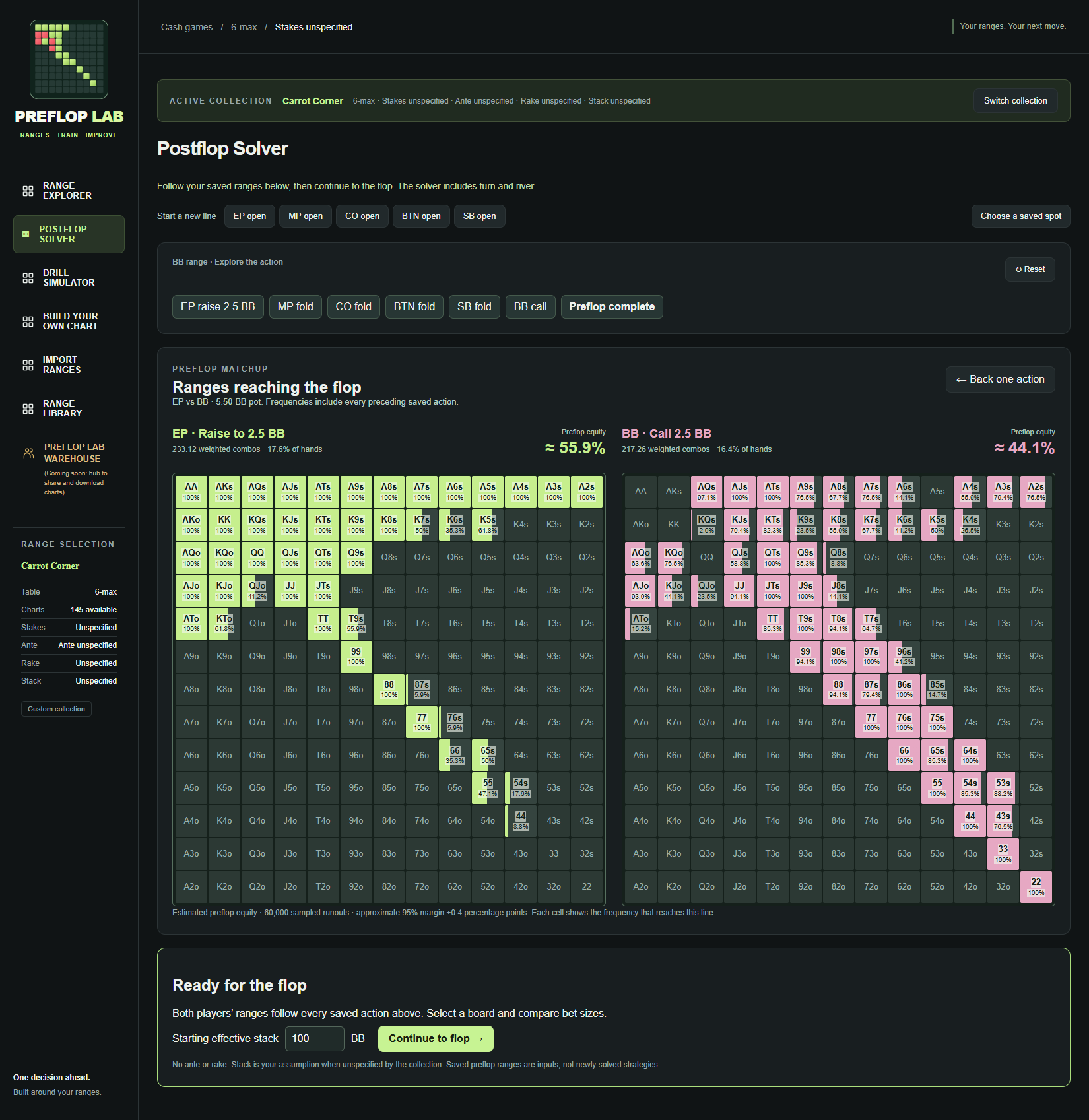Start new line with MP open
Image resolution: width=1089 pixels, height=1120 pixels.
(306, 216)
